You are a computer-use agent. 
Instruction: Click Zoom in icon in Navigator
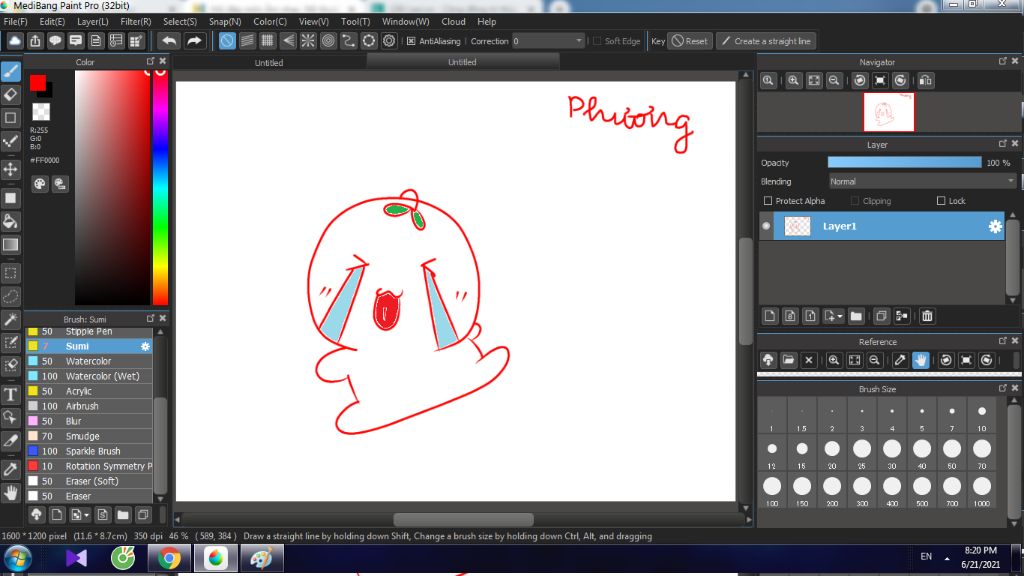pos(793,80)
